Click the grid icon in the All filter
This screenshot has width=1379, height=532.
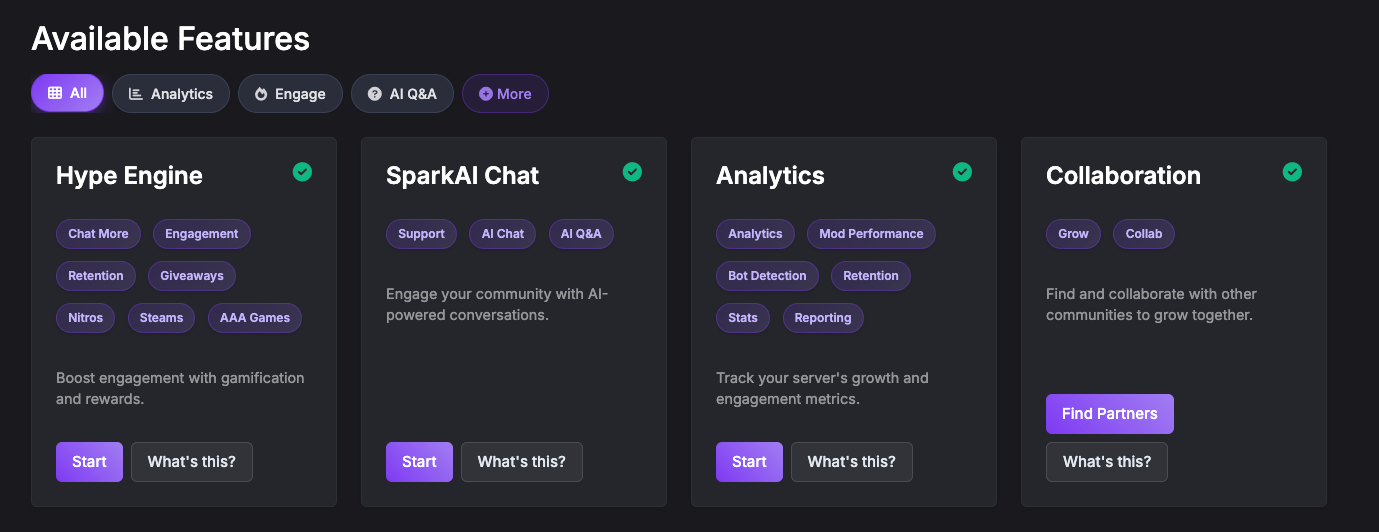tap(55, 93)
